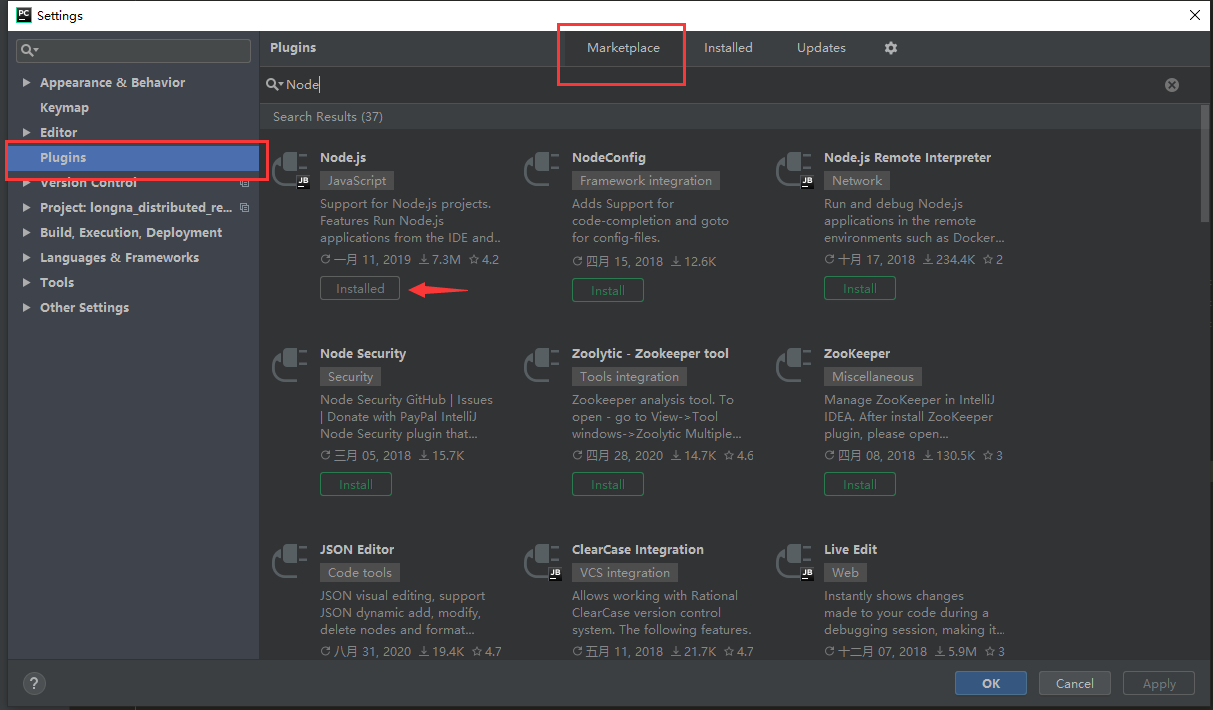1213x710 pixels.
Task: Switch to the Updates tab
Action: tap(821, 48)
